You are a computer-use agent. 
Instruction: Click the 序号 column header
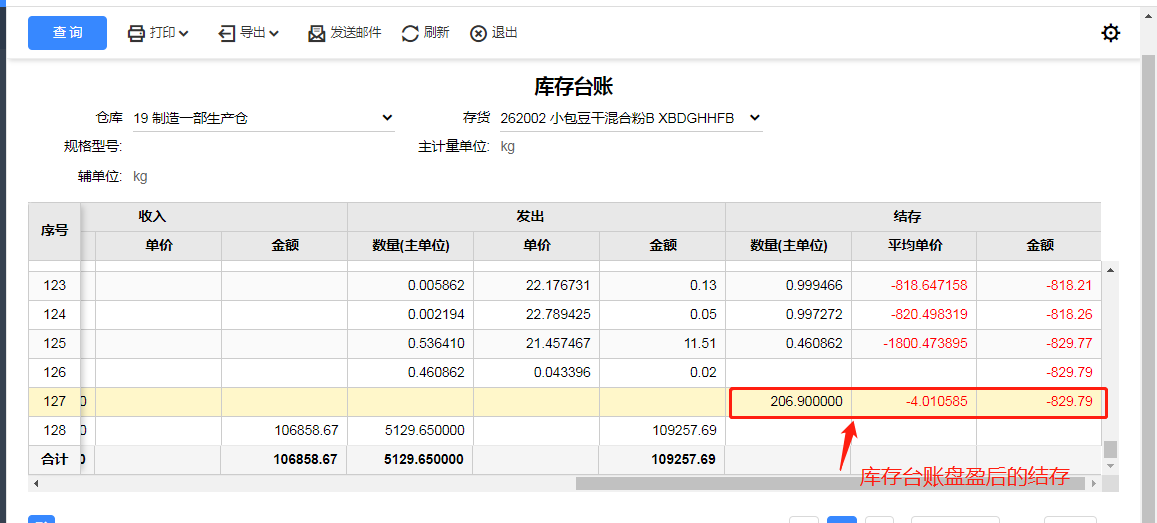click(54, 231)
